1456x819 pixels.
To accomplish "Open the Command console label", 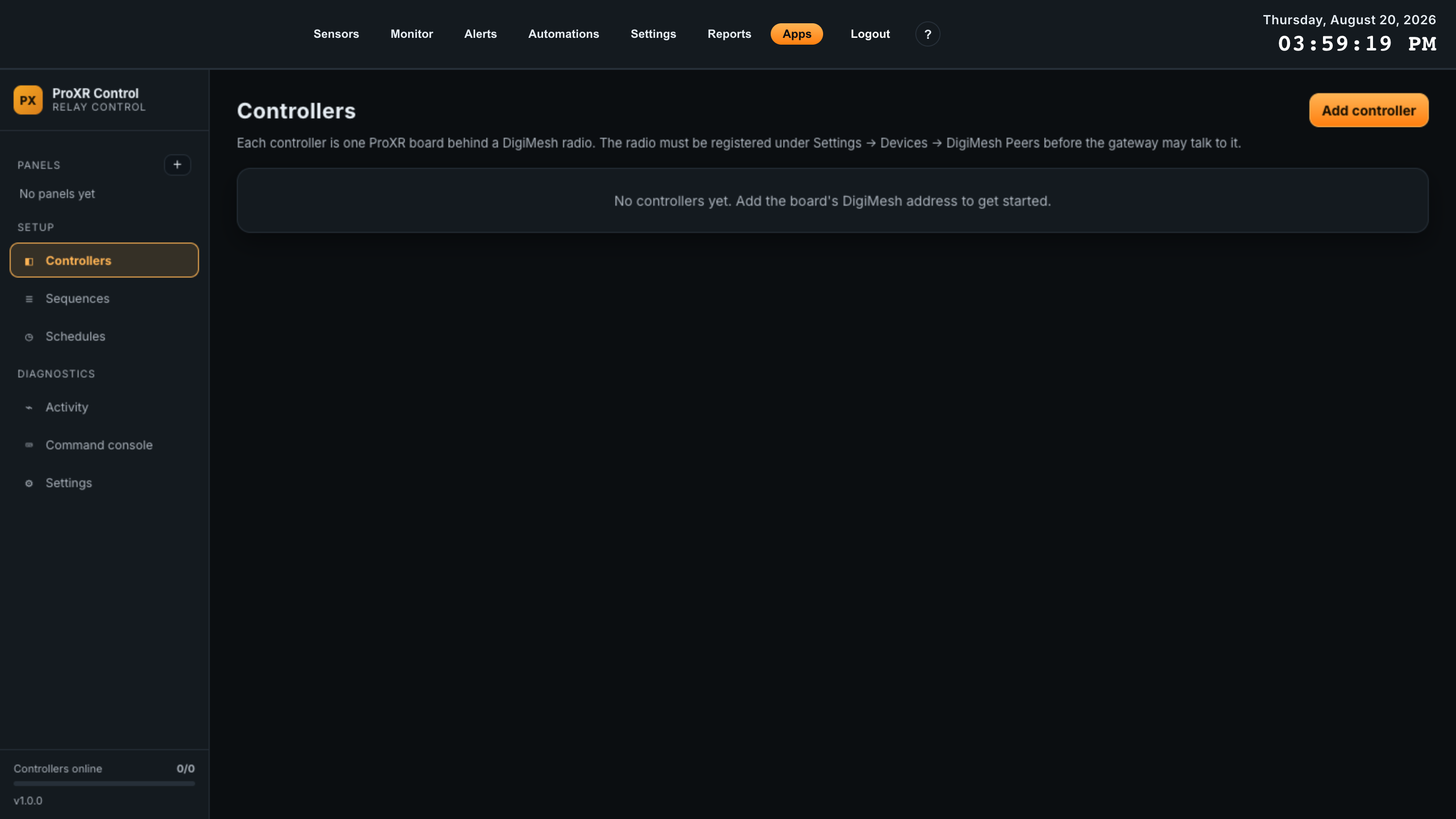I will click(x=99, y=445).
